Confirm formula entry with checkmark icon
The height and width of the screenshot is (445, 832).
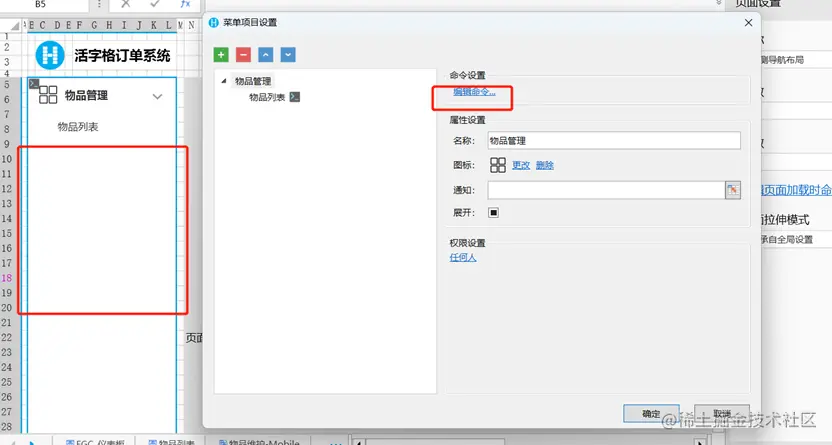pyautogui.click(x=155, y=4)
